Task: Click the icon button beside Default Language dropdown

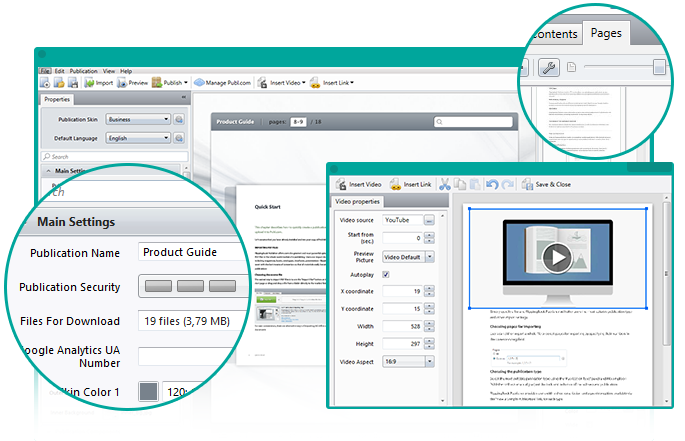Action: (x=179, y=138)
